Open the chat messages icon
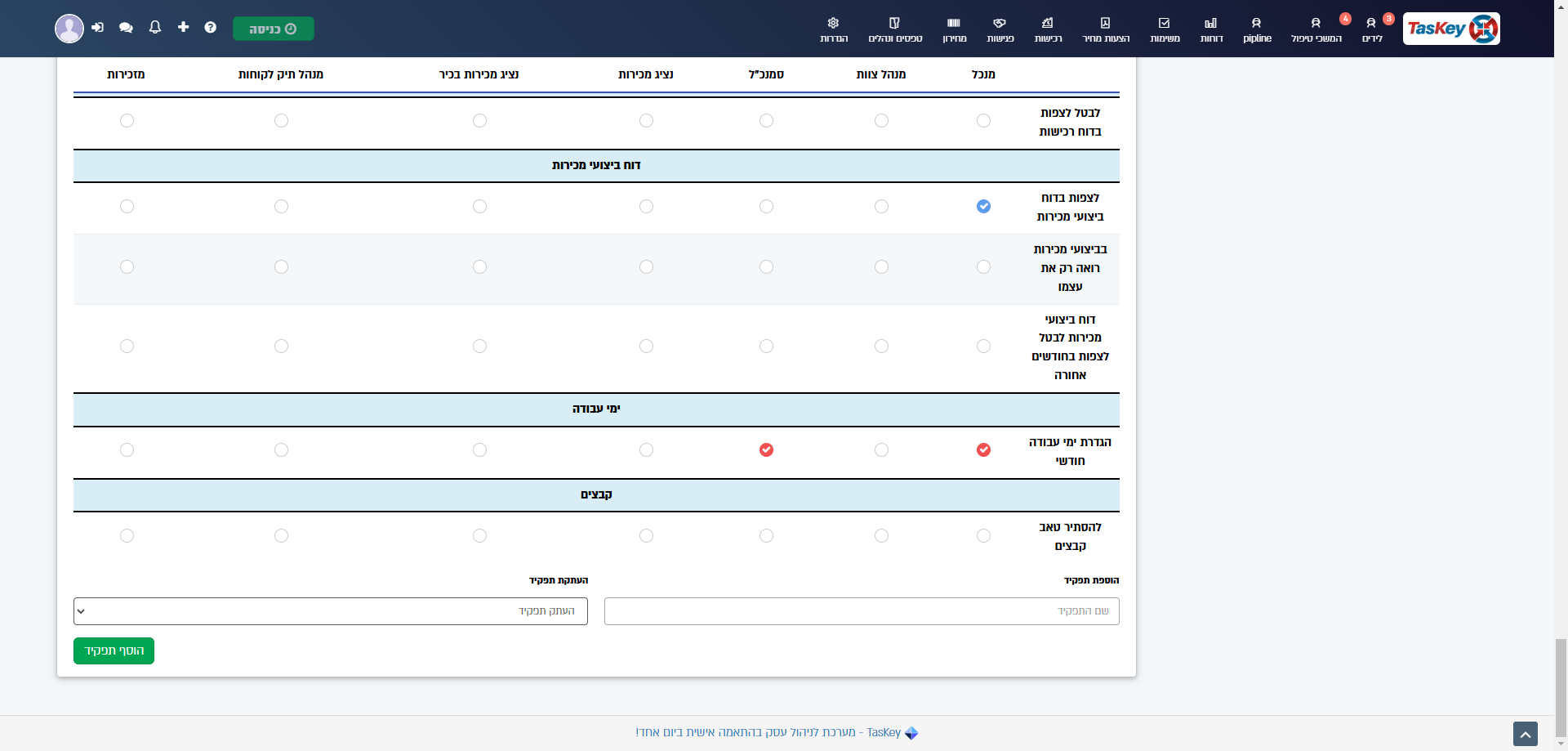 click(x=126, y=28)
